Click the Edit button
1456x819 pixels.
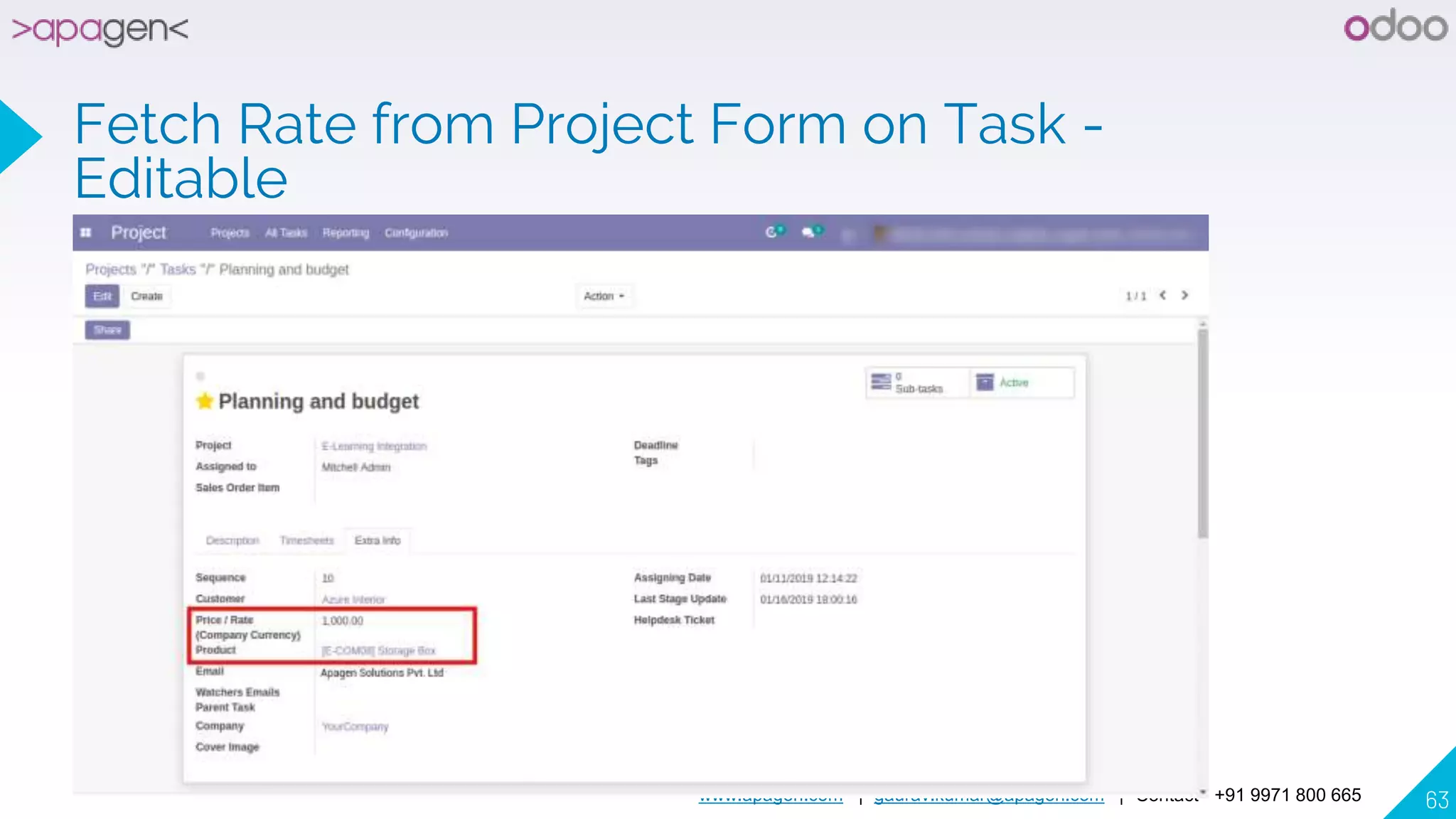pyautogui.click(x=102, y=296)
